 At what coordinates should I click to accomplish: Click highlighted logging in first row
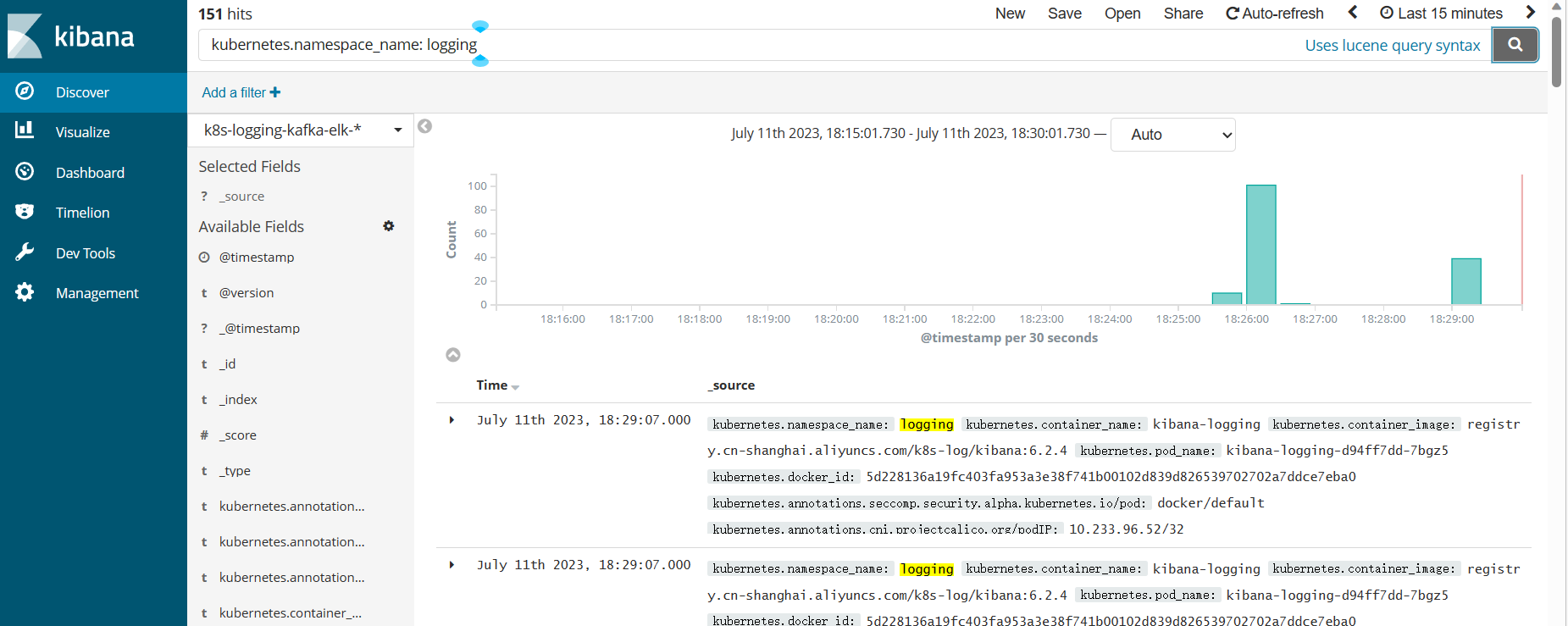(927, 424)
